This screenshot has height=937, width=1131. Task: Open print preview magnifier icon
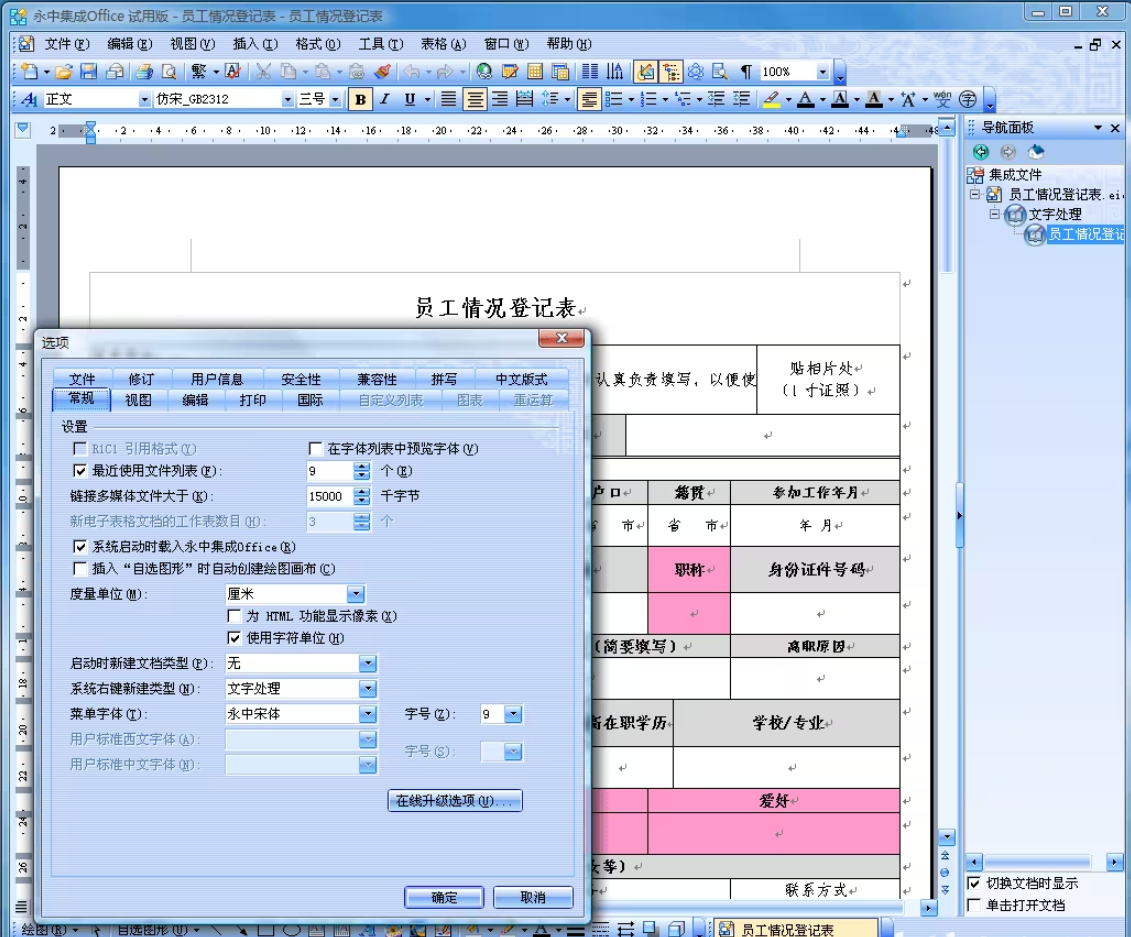(169, 71)
